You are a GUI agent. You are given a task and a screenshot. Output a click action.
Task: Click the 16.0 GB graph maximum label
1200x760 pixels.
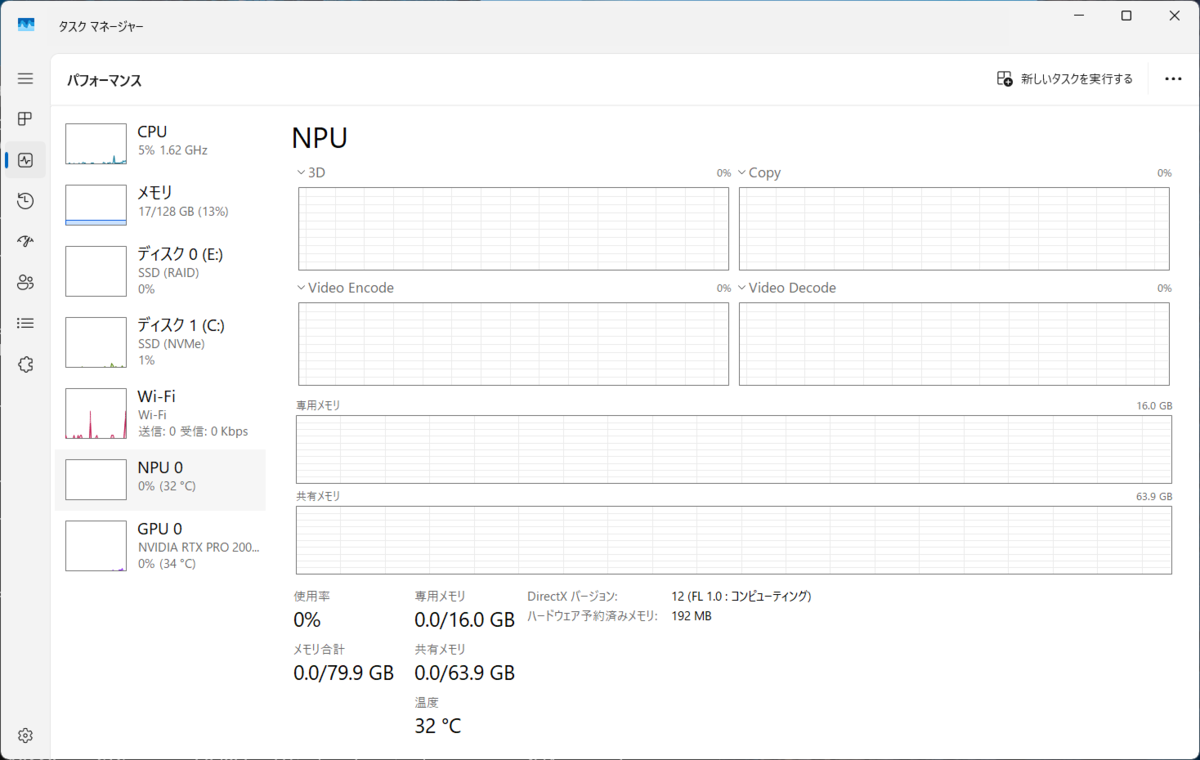1154,406
